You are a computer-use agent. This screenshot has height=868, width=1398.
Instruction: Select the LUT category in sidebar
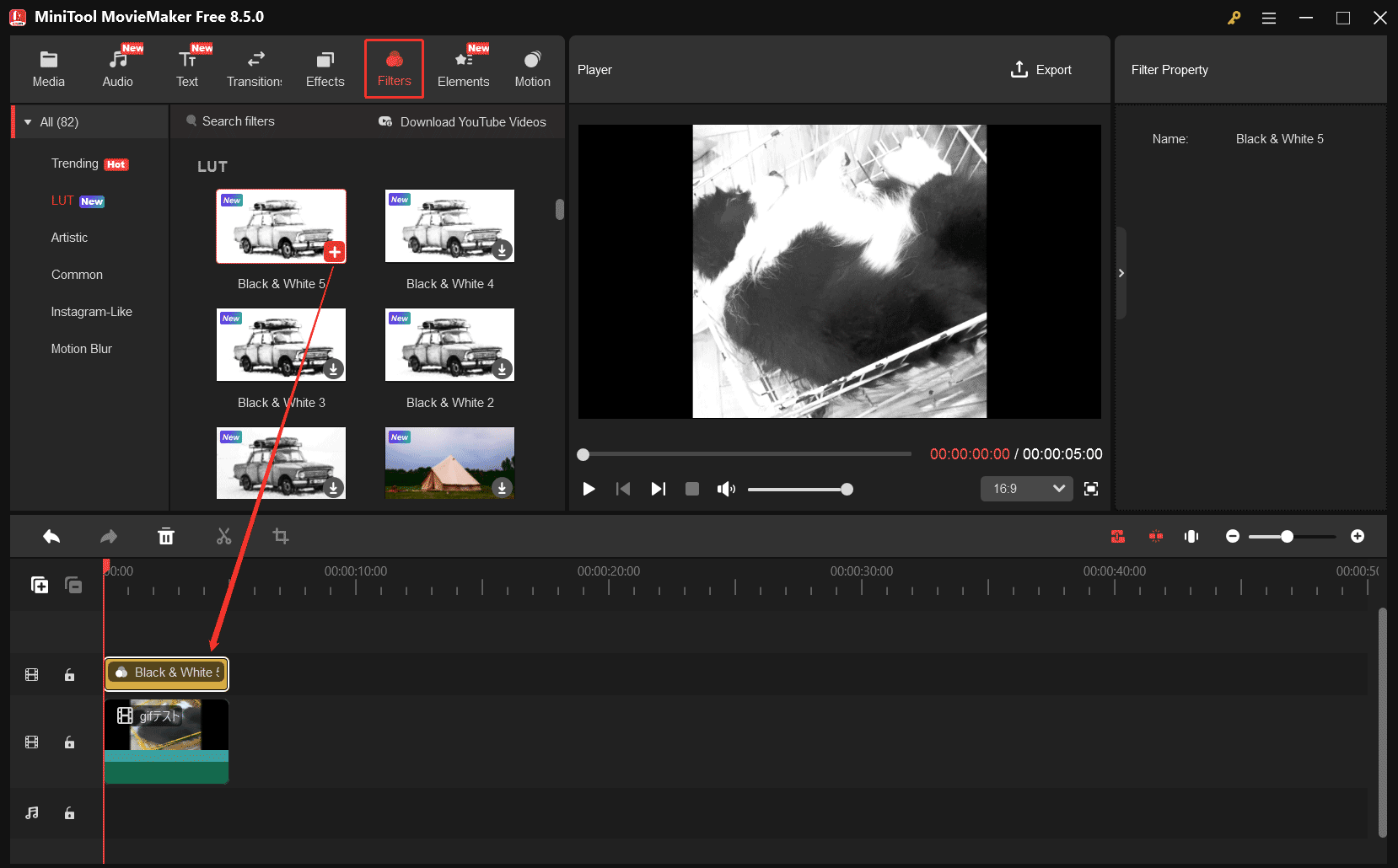(62, 201)
